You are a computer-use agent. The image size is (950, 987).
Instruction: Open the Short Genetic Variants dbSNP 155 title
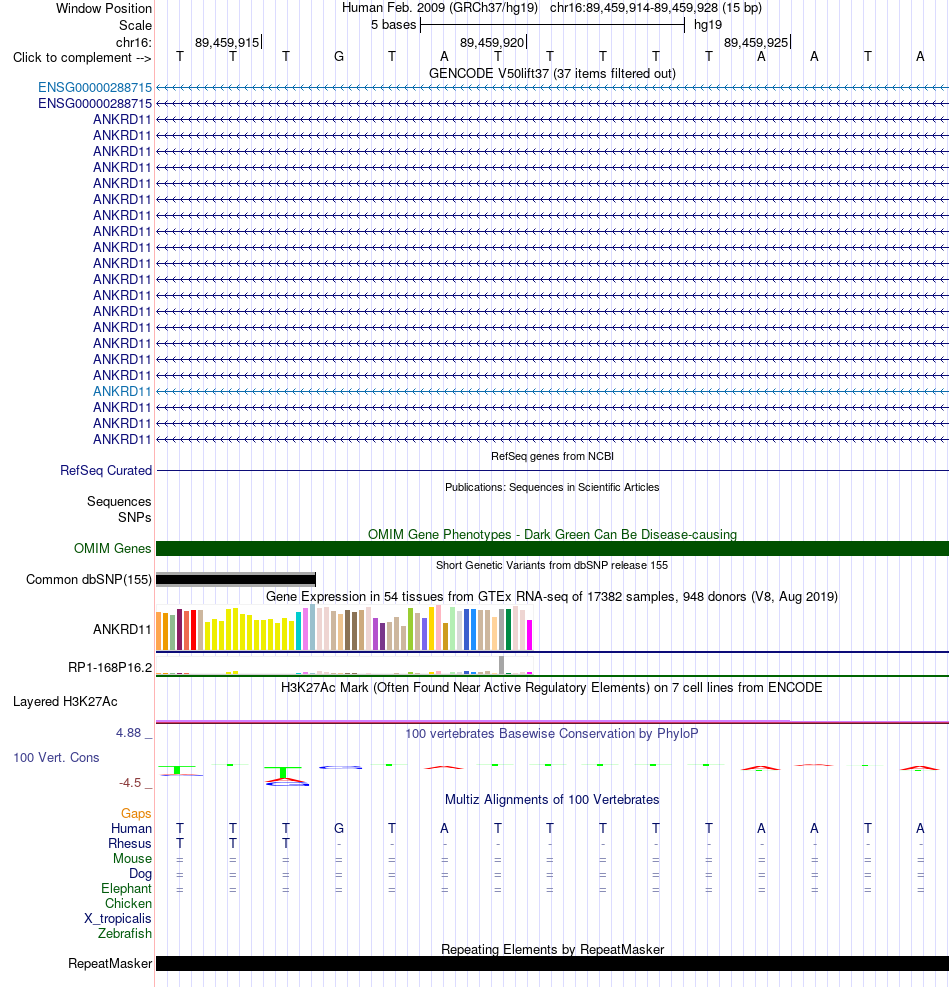552,565
